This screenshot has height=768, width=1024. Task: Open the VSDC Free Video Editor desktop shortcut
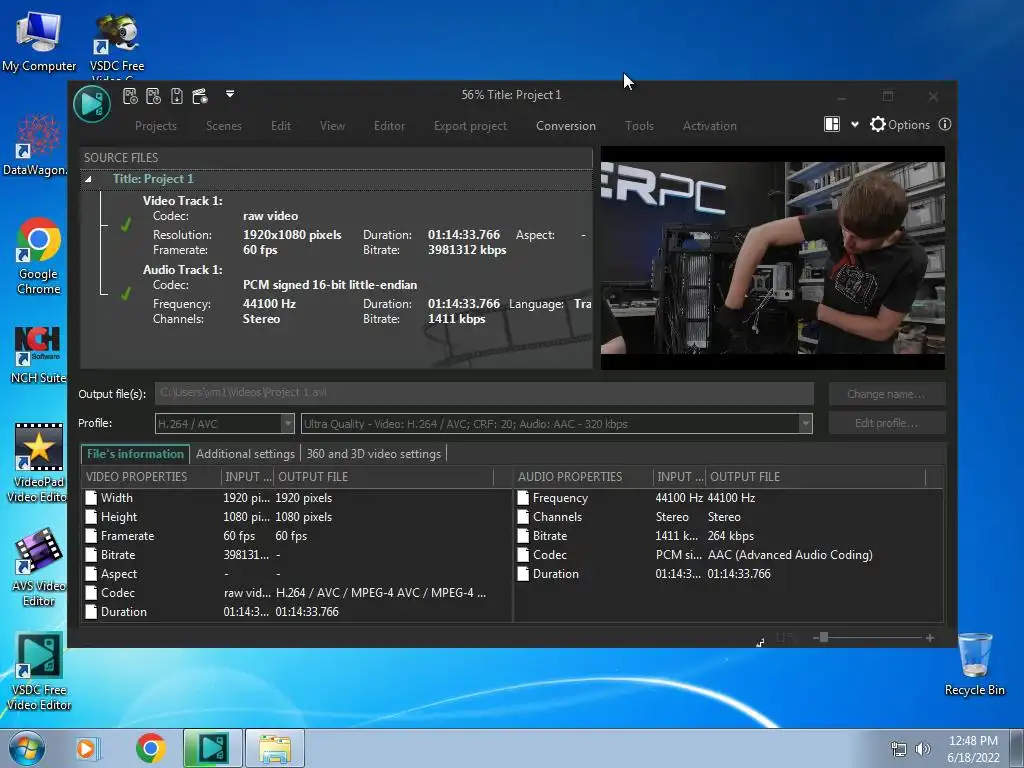pyautogui.click(x=39, y=671)
